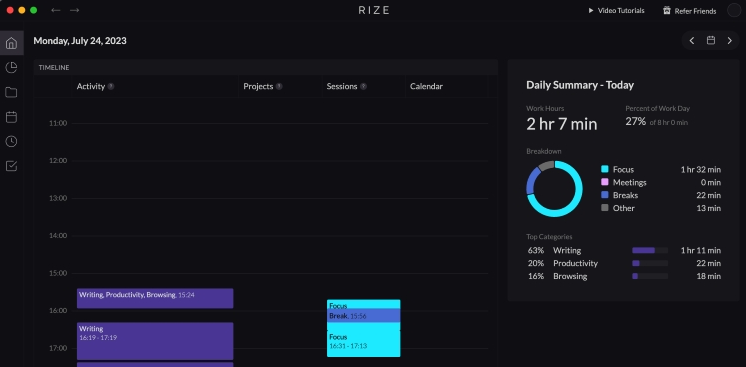This screenshot has height=367, width=746.
Task: Click the Breaks breakdown label
Action: pyautogui.click(x=625, y=195)
